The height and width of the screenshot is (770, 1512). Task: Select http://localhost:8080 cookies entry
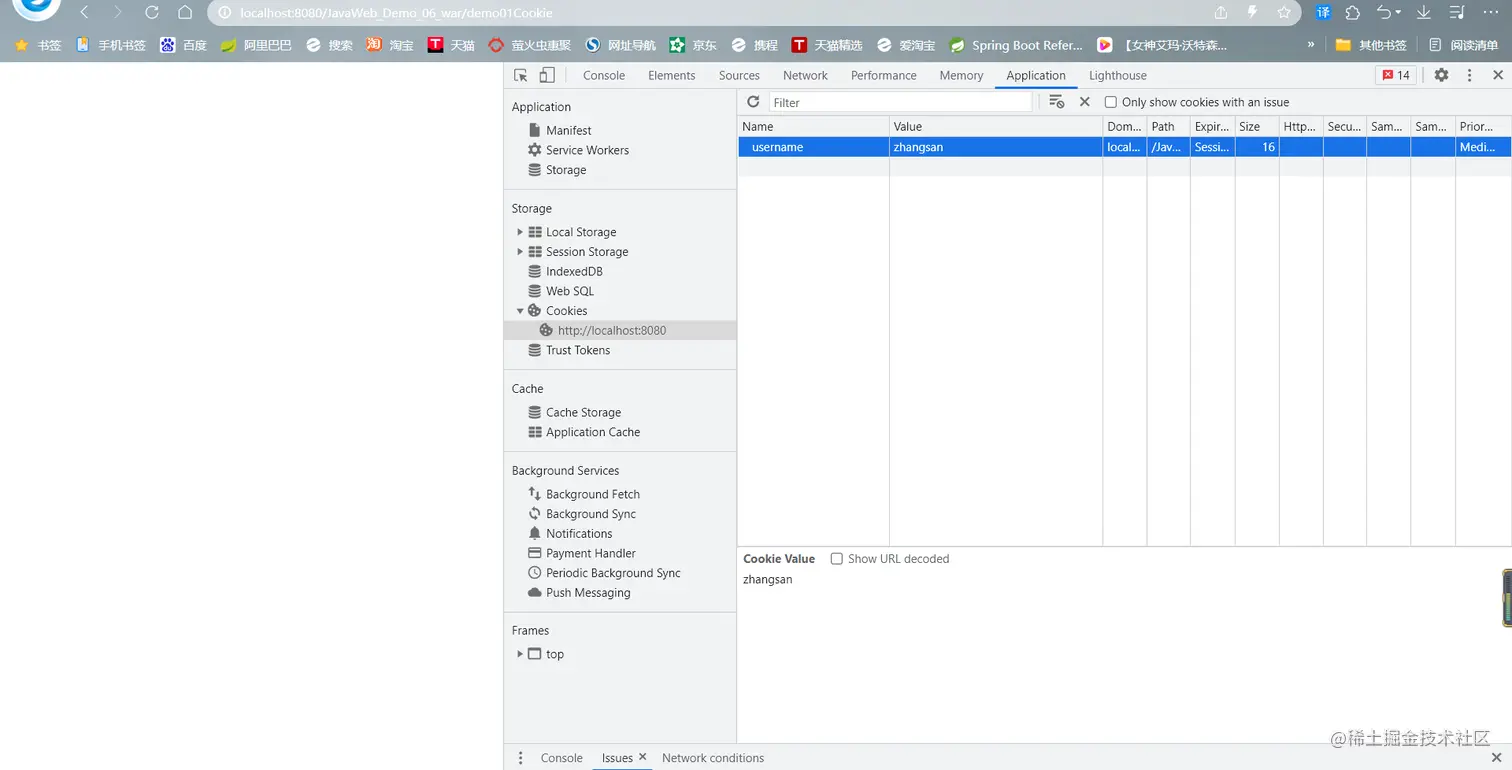click(611, 330)
